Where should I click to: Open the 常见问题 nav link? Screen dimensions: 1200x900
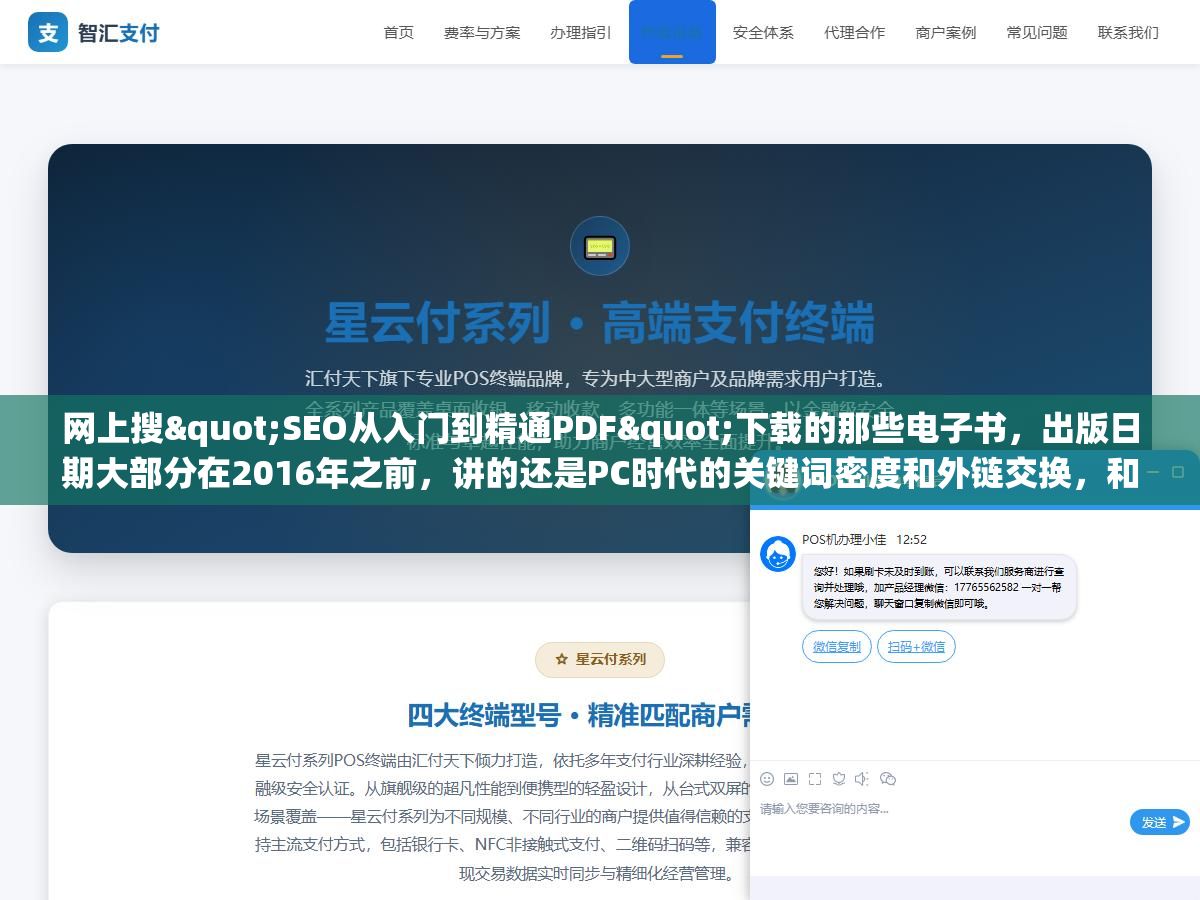pos(1037,32)
